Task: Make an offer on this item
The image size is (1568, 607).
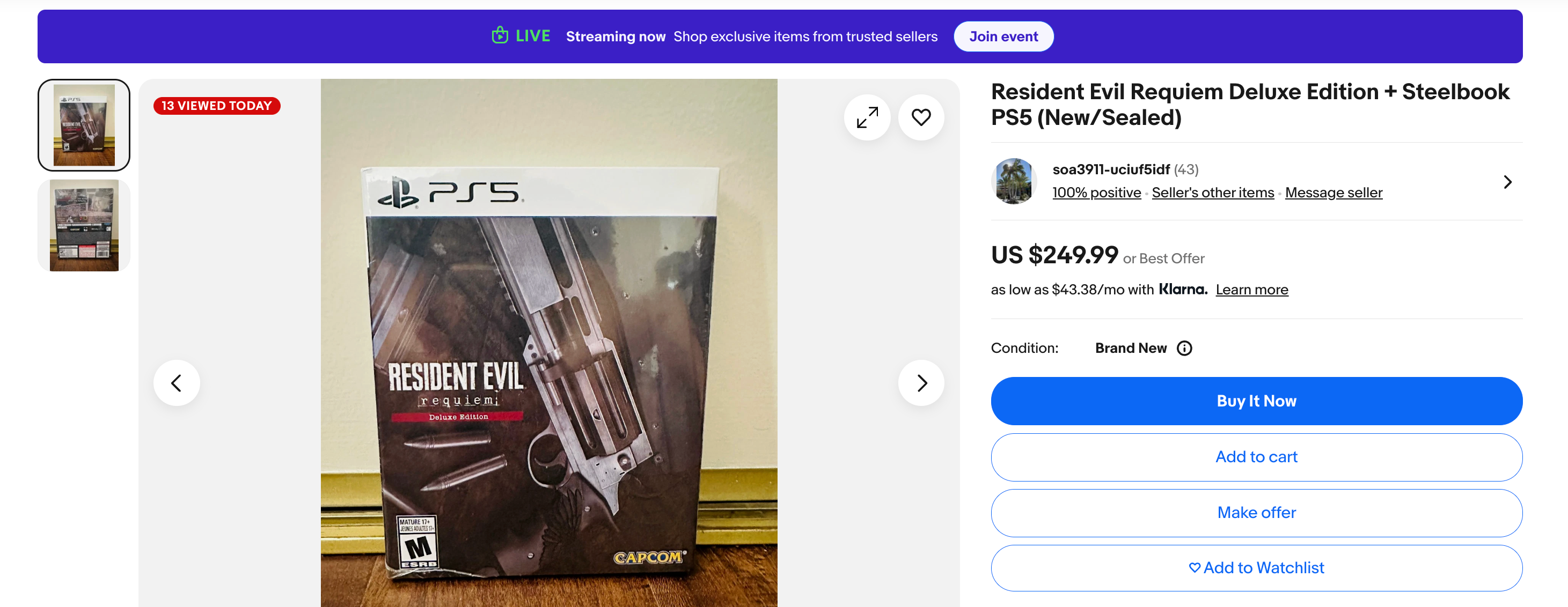Action: click(1256, 513)
